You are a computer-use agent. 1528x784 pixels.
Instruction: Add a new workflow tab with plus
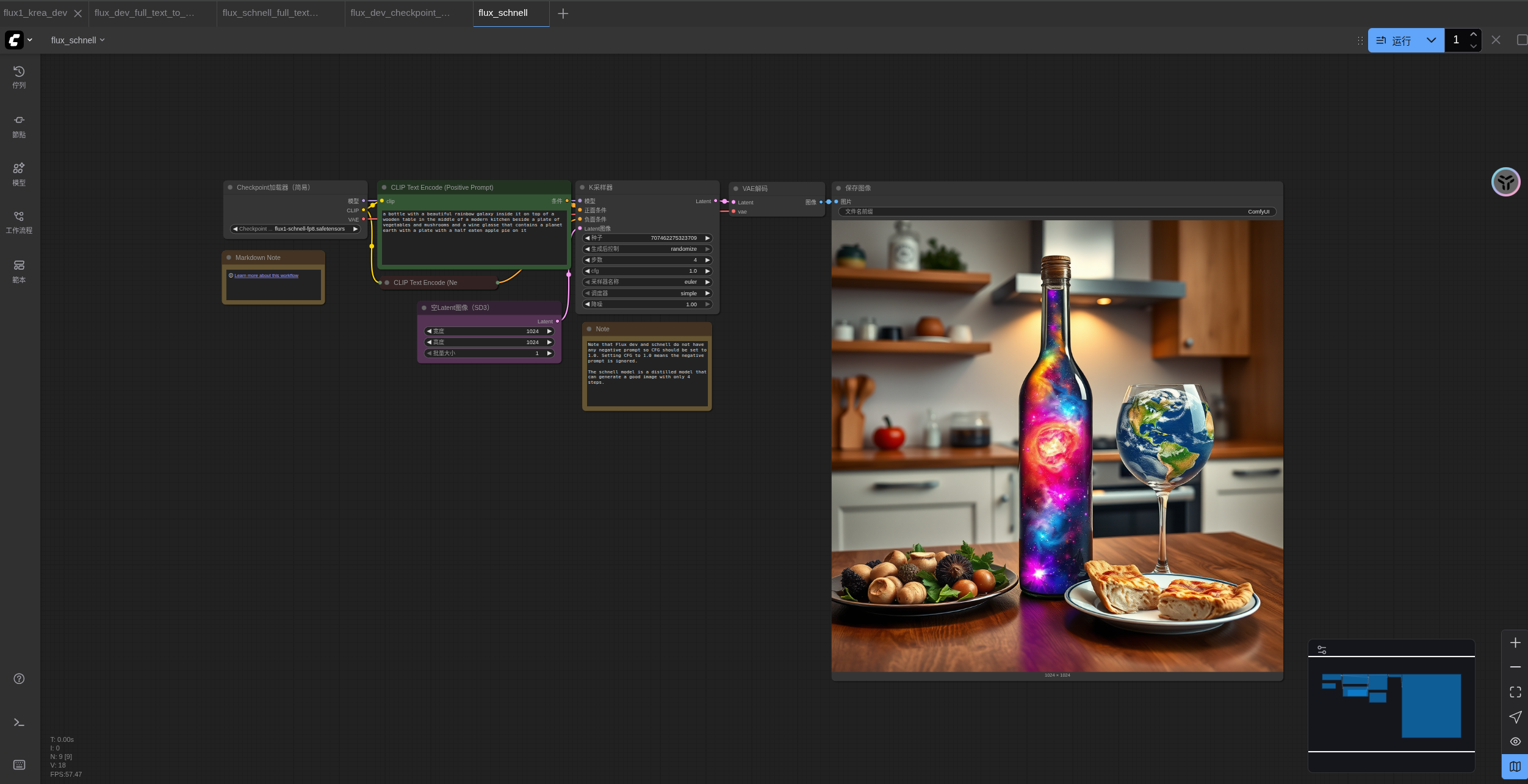[x=563, y=13]
